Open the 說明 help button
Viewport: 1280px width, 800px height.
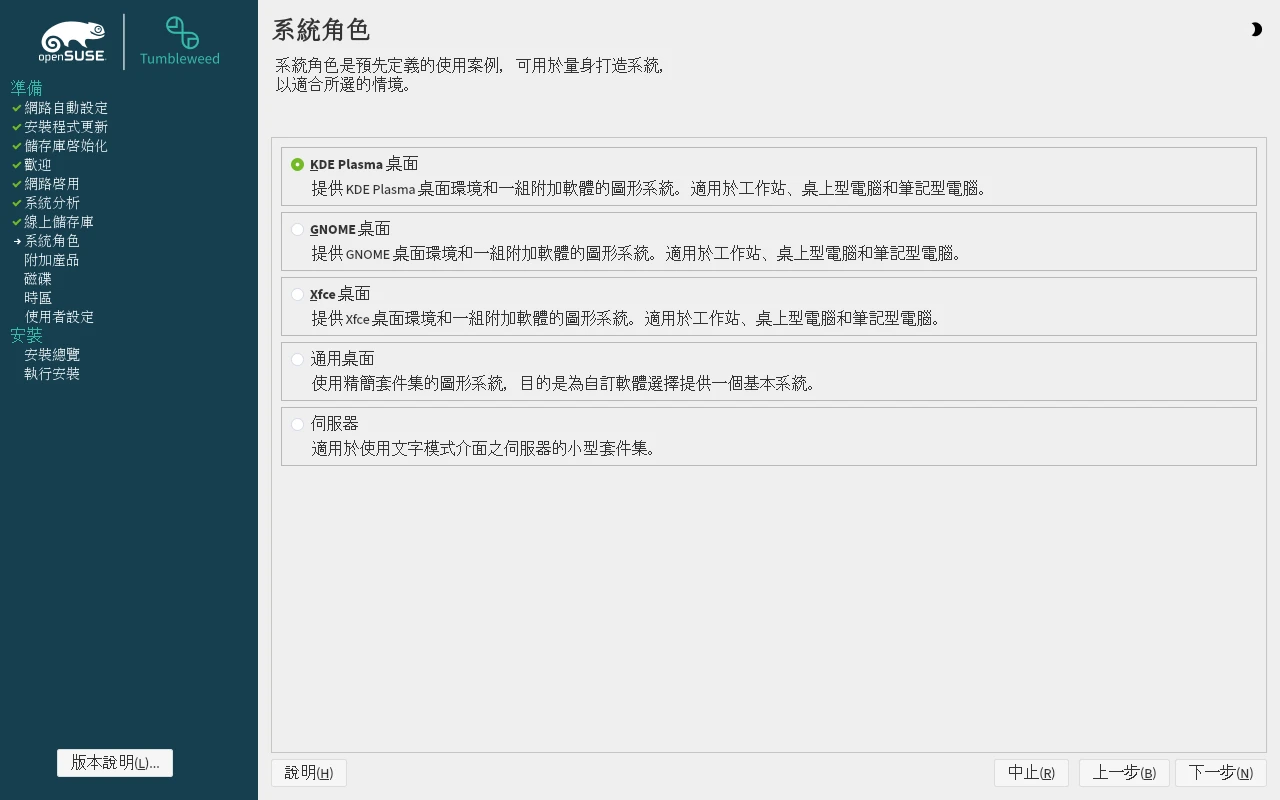[x=309, y=773]
